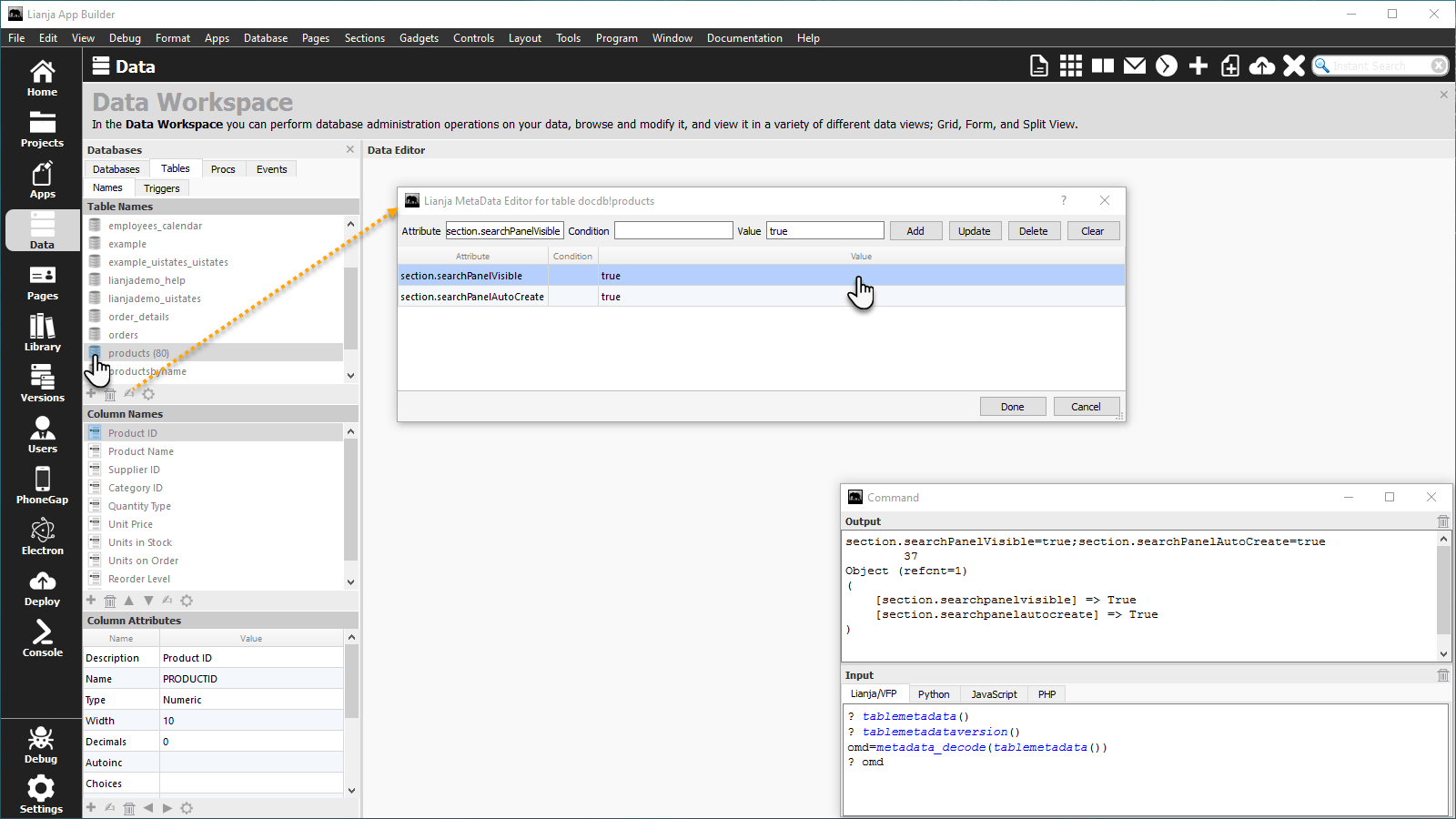Close the Databases panel with its X

pos(350,149)
